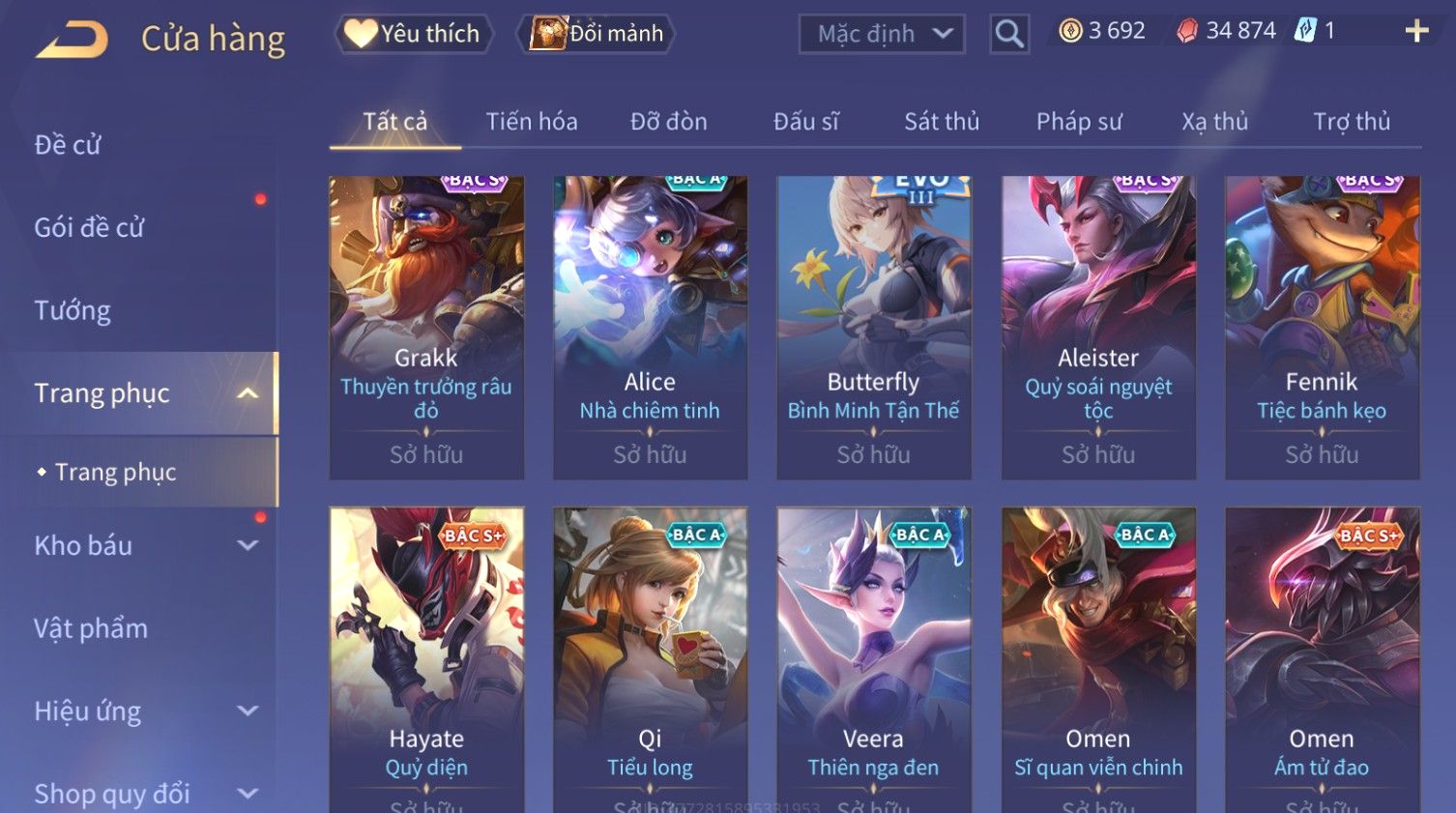Switch to the Sát thủ tab
This screenshot has width=1456, height=813.
942,122
